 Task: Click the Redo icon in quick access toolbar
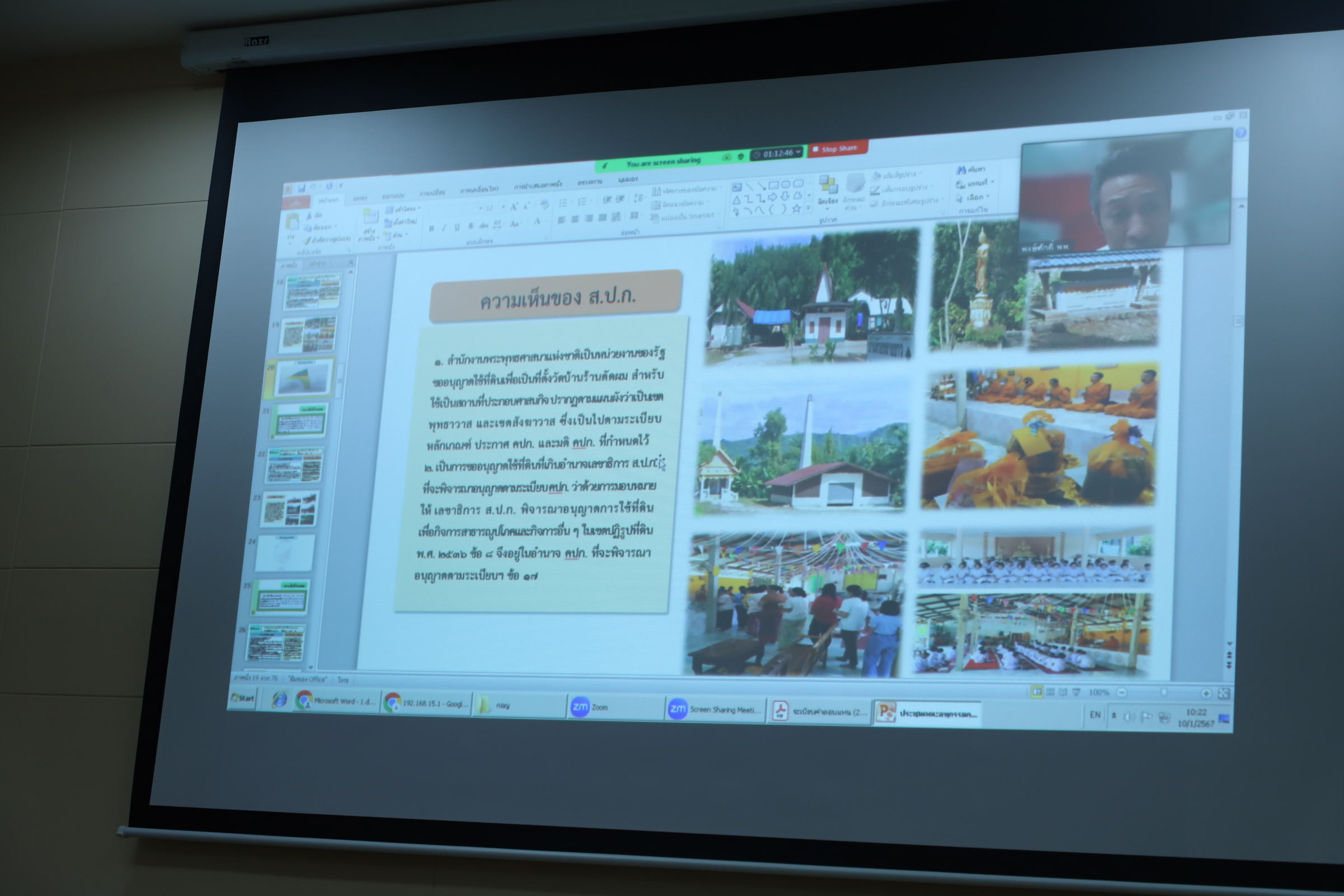tap(329, 186)
